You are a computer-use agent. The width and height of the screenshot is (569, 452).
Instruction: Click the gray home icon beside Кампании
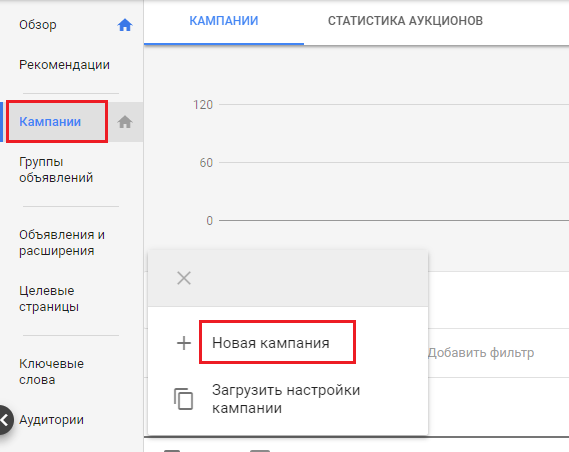pos(125,122)
